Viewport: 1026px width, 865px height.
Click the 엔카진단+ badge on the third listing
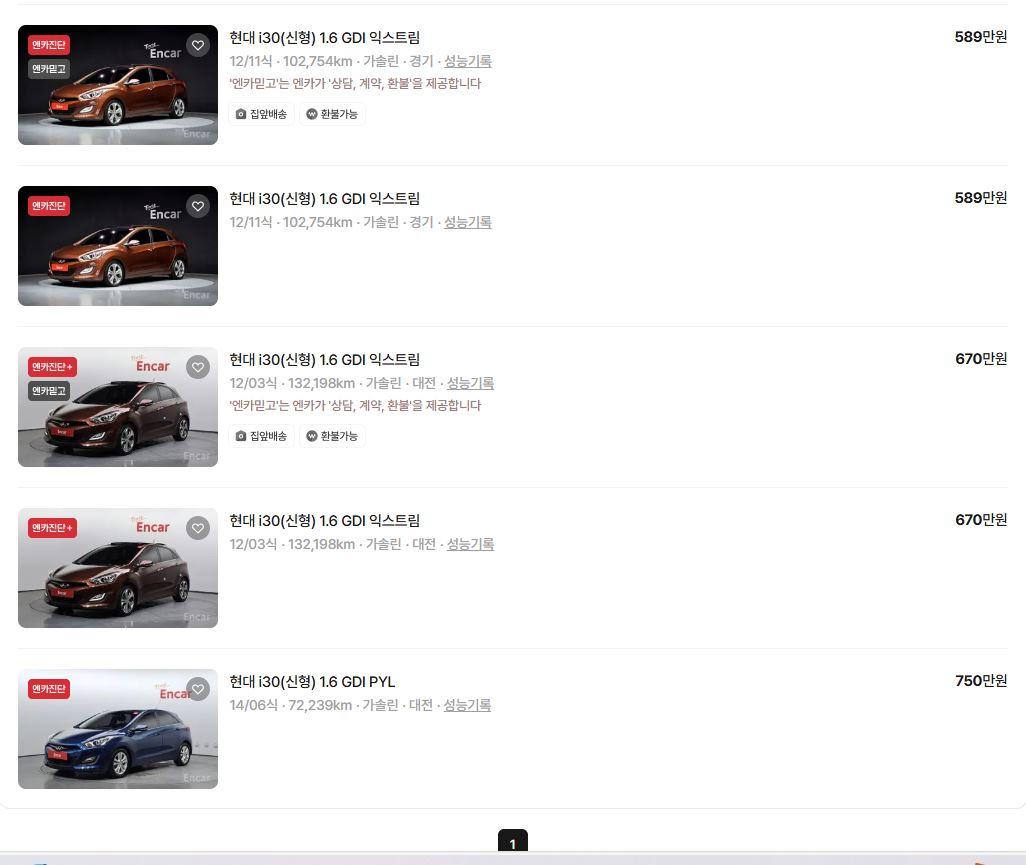click(x=52, y=366)
